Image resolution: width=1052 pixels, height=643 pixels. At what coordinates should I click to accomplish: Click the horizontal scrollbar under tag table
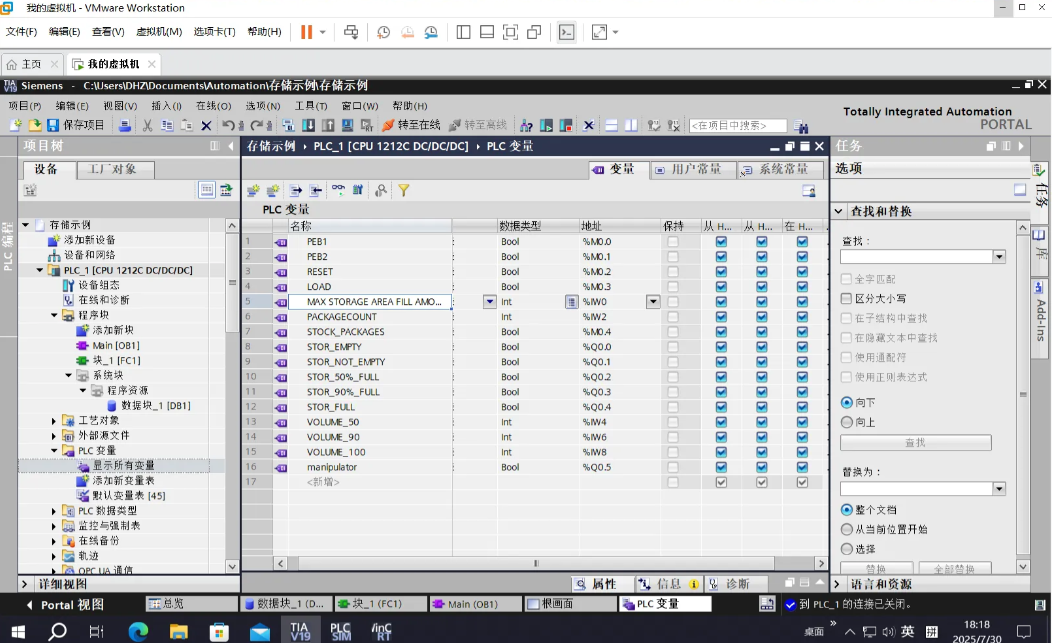(x=536, y=563)
